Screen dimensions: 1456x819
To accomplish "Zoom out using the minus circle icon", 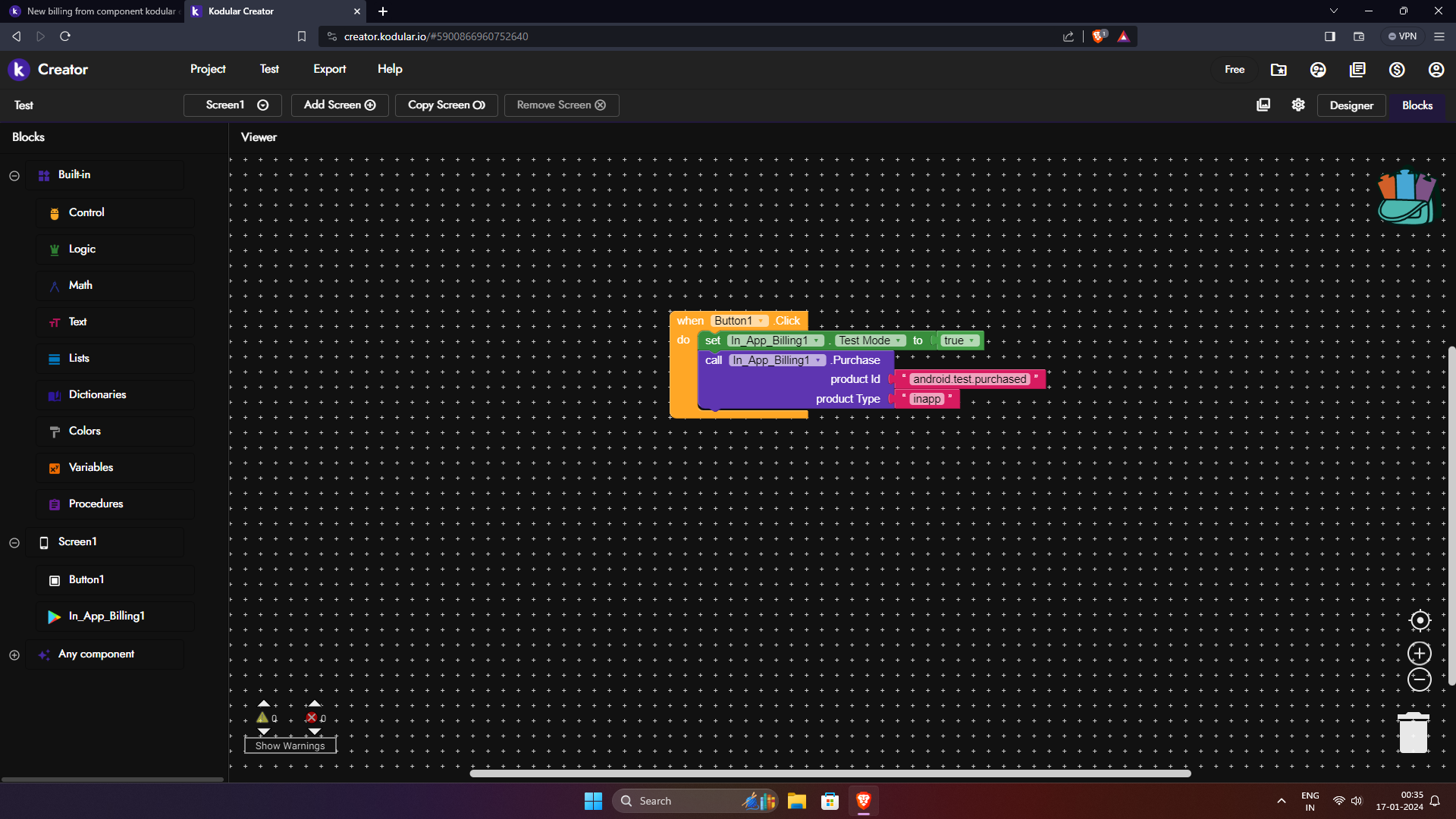I will tap(1420, 679).
